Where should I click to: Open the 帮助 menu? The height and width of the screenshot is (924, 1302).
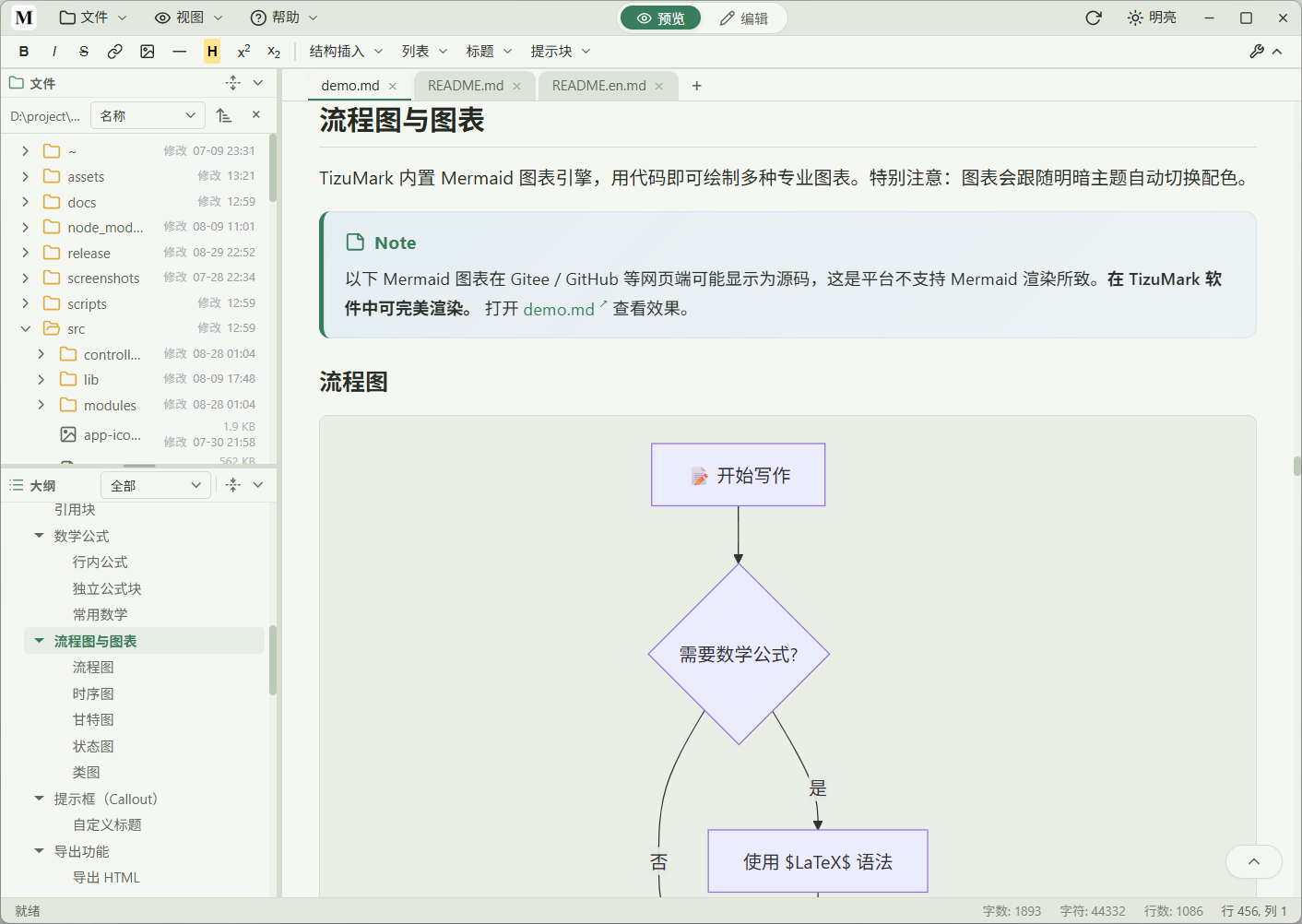coord(284,18)
